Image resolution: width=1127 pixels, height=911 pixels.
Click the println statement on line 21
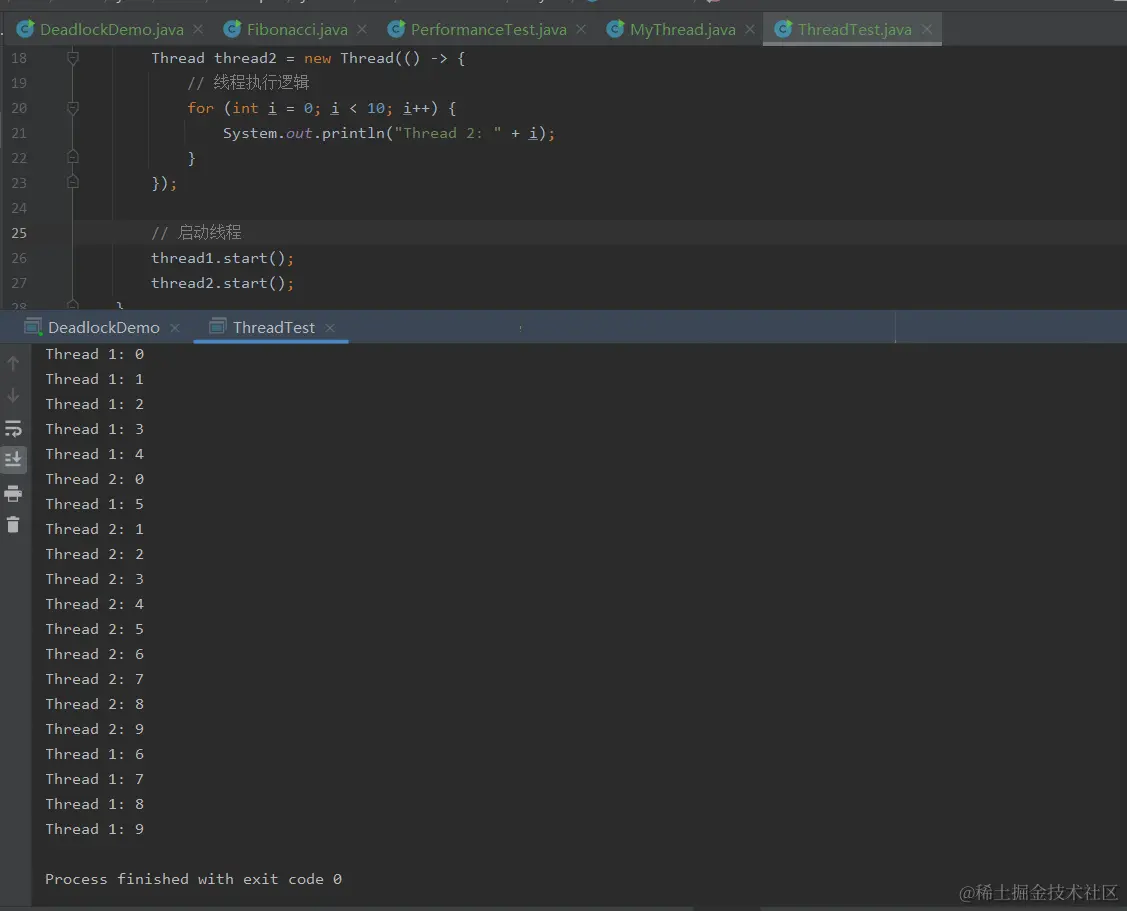tap(389, 133)
